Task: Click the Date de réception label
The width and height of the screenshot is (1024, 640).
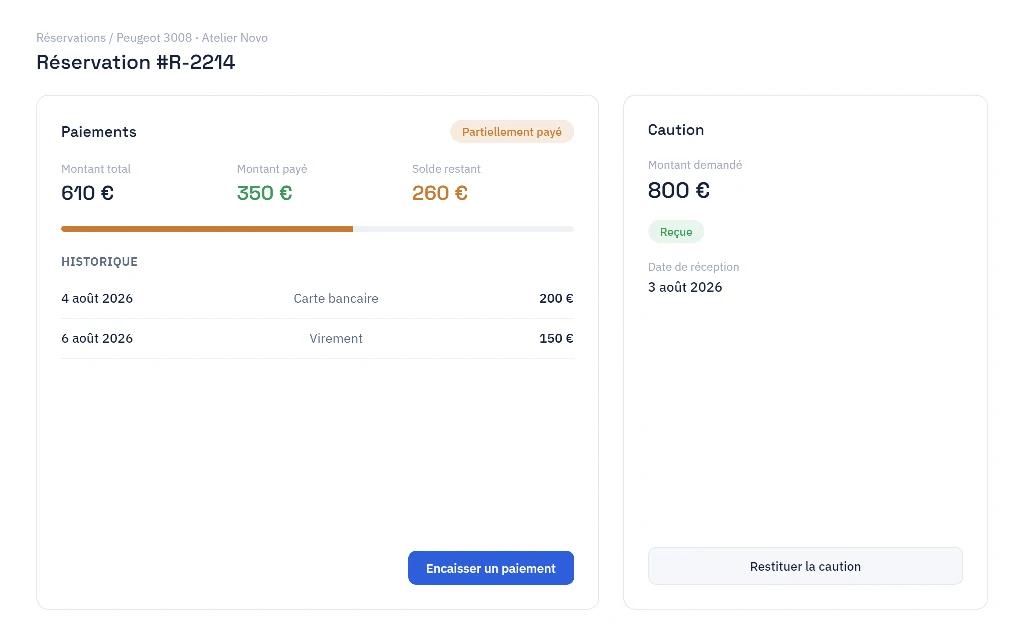Action: [x=693, y=267]
